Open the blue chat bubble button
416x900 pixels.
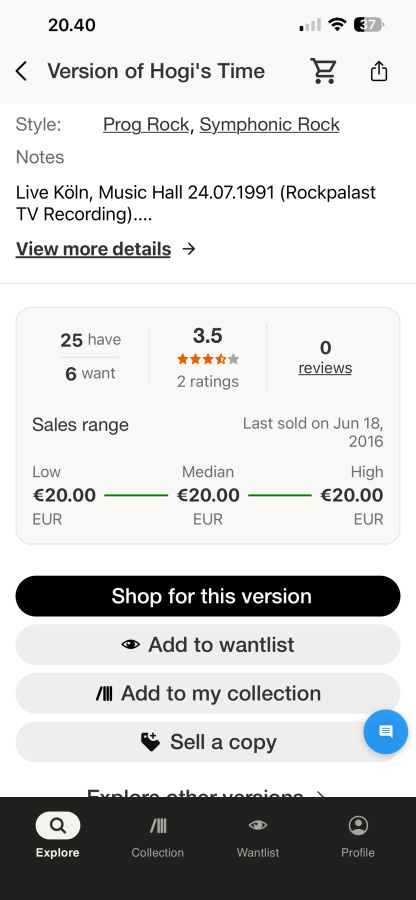point(386,731)
